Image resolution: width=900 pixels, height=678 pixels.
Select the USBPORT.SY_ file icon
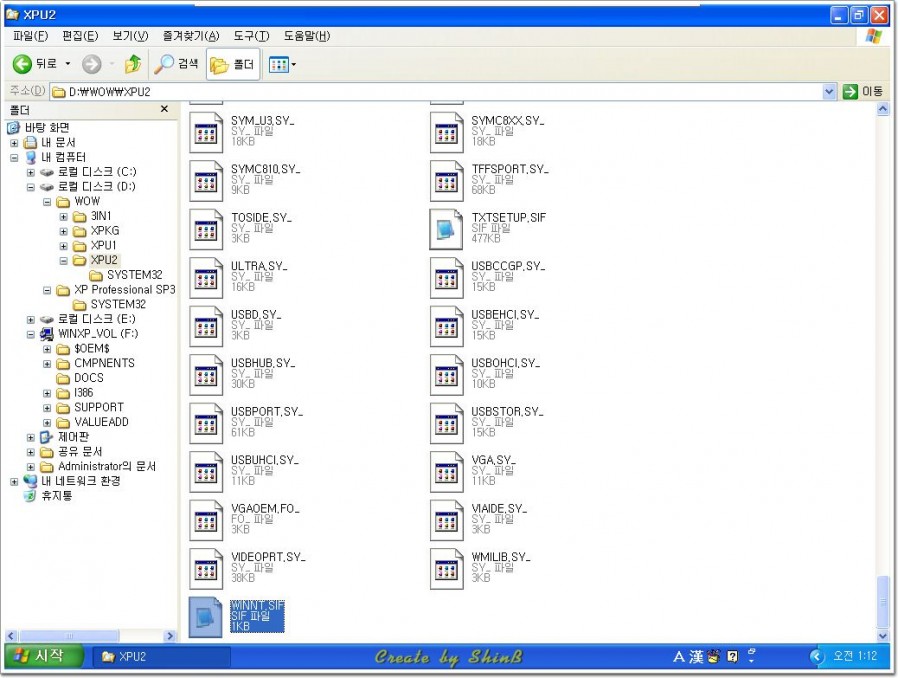206,424
